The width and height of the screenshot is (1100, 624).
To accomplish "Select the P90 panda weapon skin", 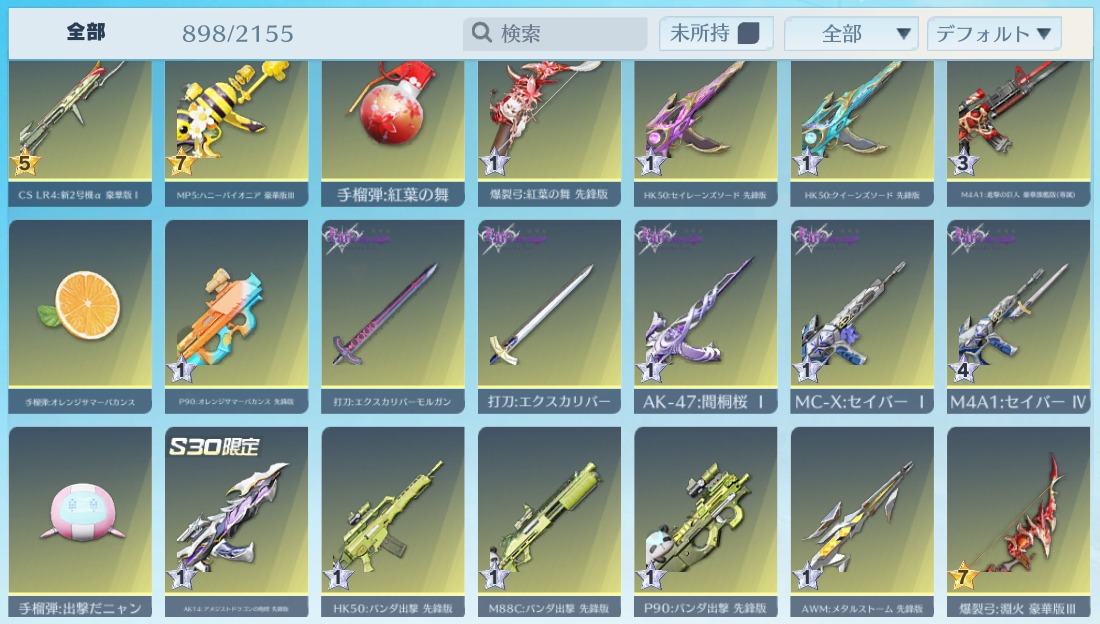I will coord(706,522).
